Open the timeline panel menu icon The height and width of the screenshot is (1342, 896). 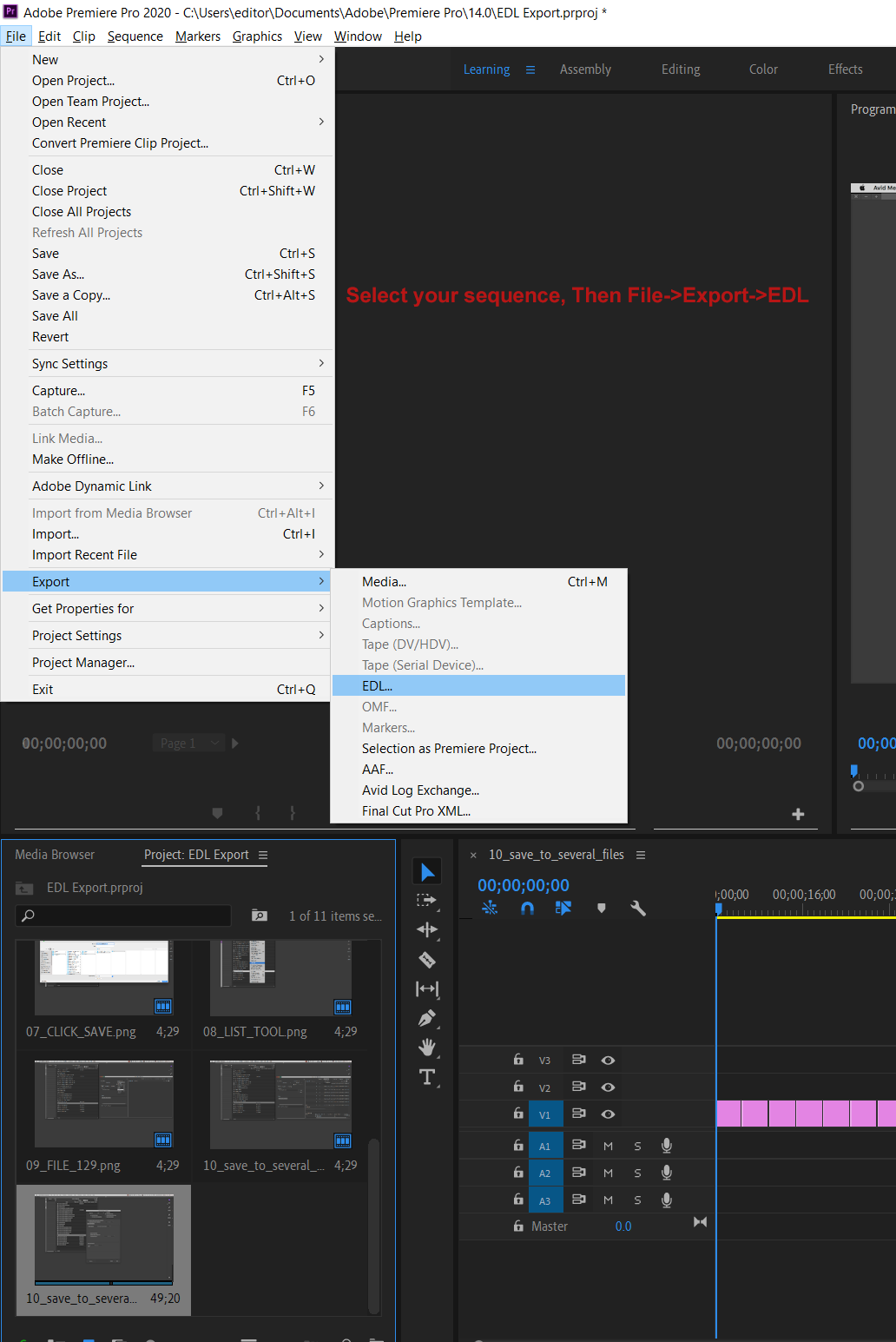641,855
